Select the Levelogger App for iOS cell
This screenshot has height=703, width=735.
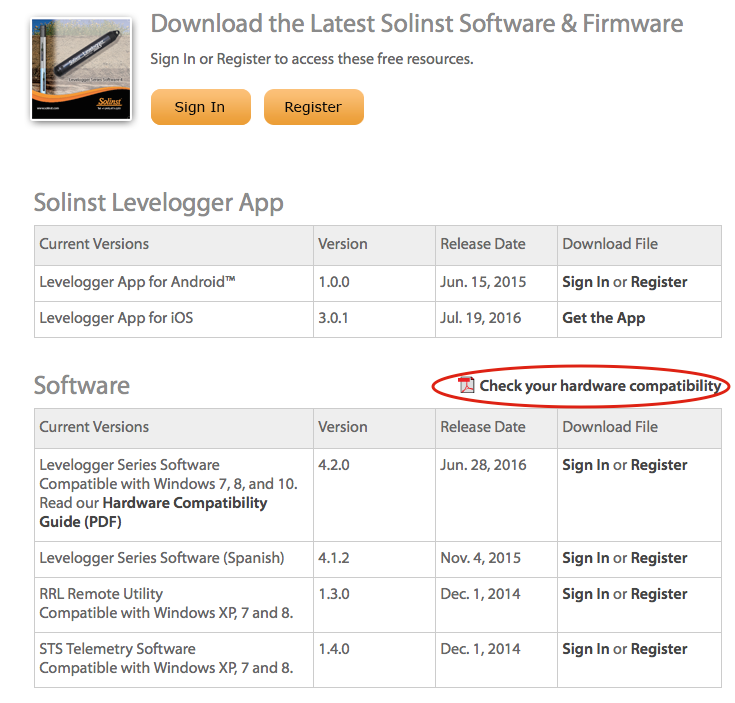coord(174,320)
